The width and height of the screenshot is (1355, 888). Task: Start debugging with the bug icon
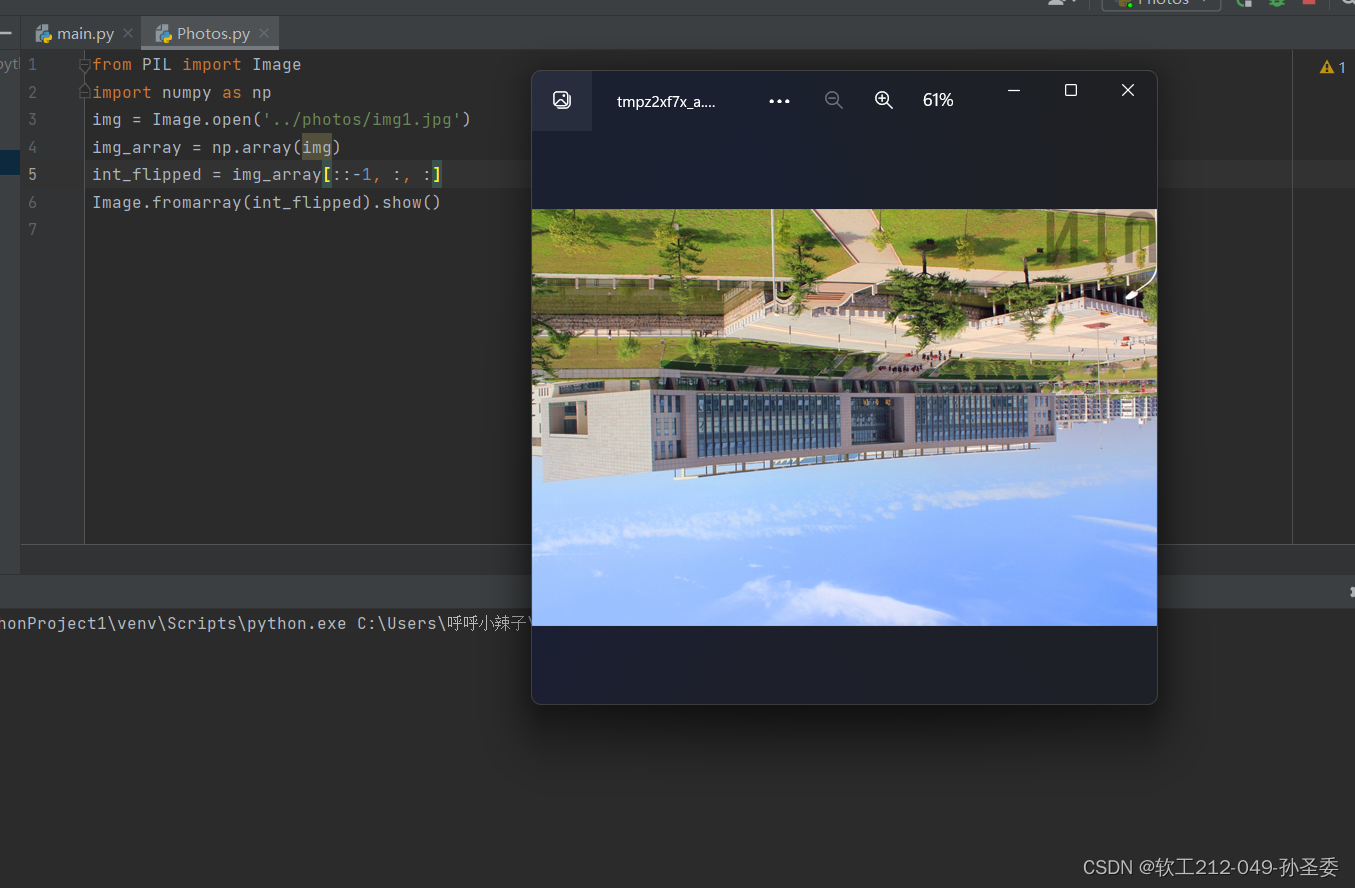[1277, 4]
